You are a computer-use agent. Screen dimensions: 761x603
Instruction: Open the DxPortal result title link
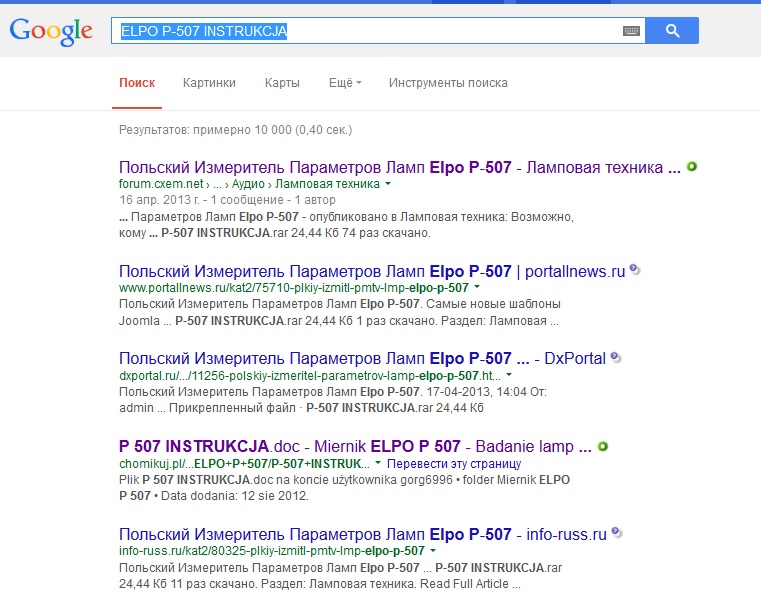click(362, 358)
